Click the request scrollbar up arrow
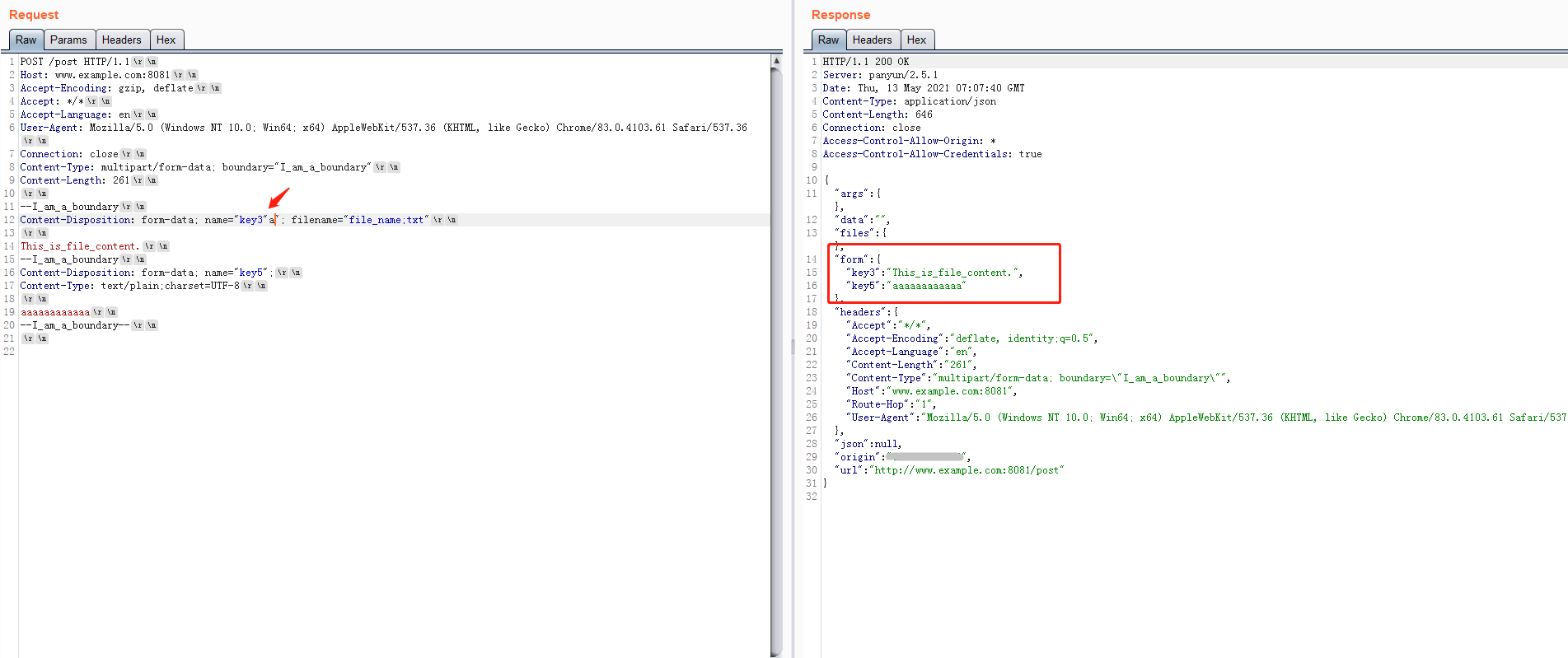 [x=776, y=61]
